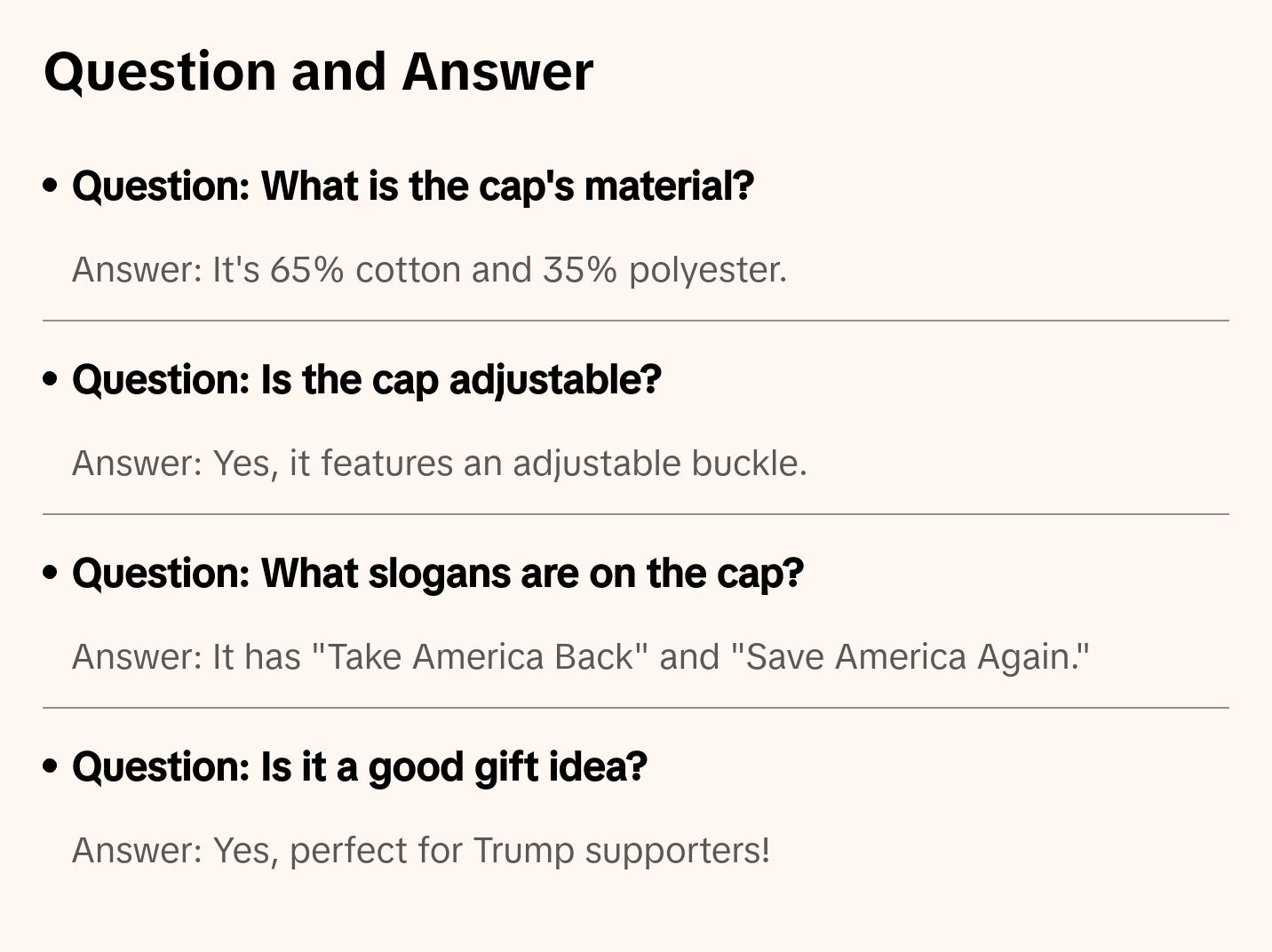
Task: Click the bullet beside the gift idea question
Action: [51, 766]
